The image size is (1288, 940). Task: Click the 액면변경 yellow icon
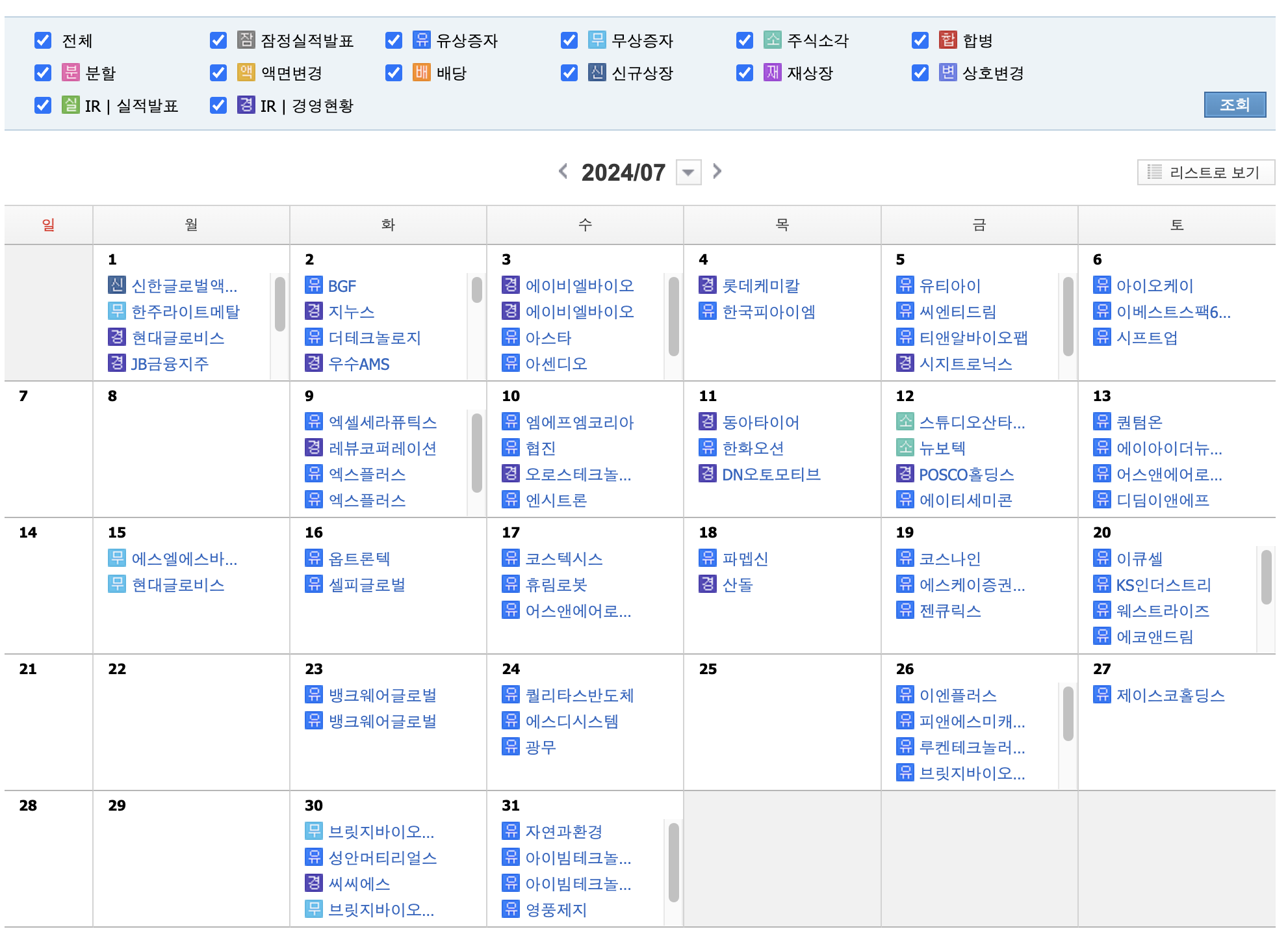[246, 72]
